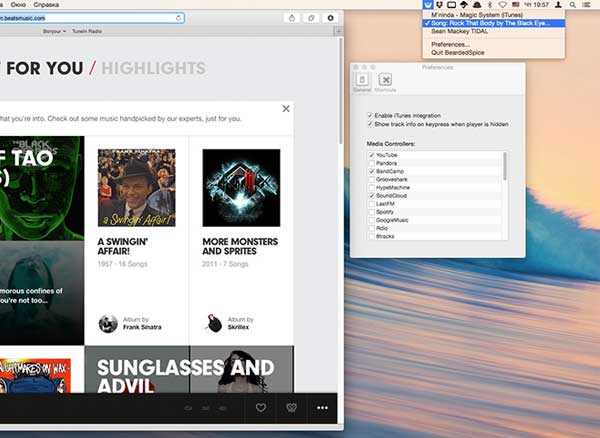Open More Monsters and Sprites album title
The width and height of the screenshot is (600, 438).
point(240,246)
